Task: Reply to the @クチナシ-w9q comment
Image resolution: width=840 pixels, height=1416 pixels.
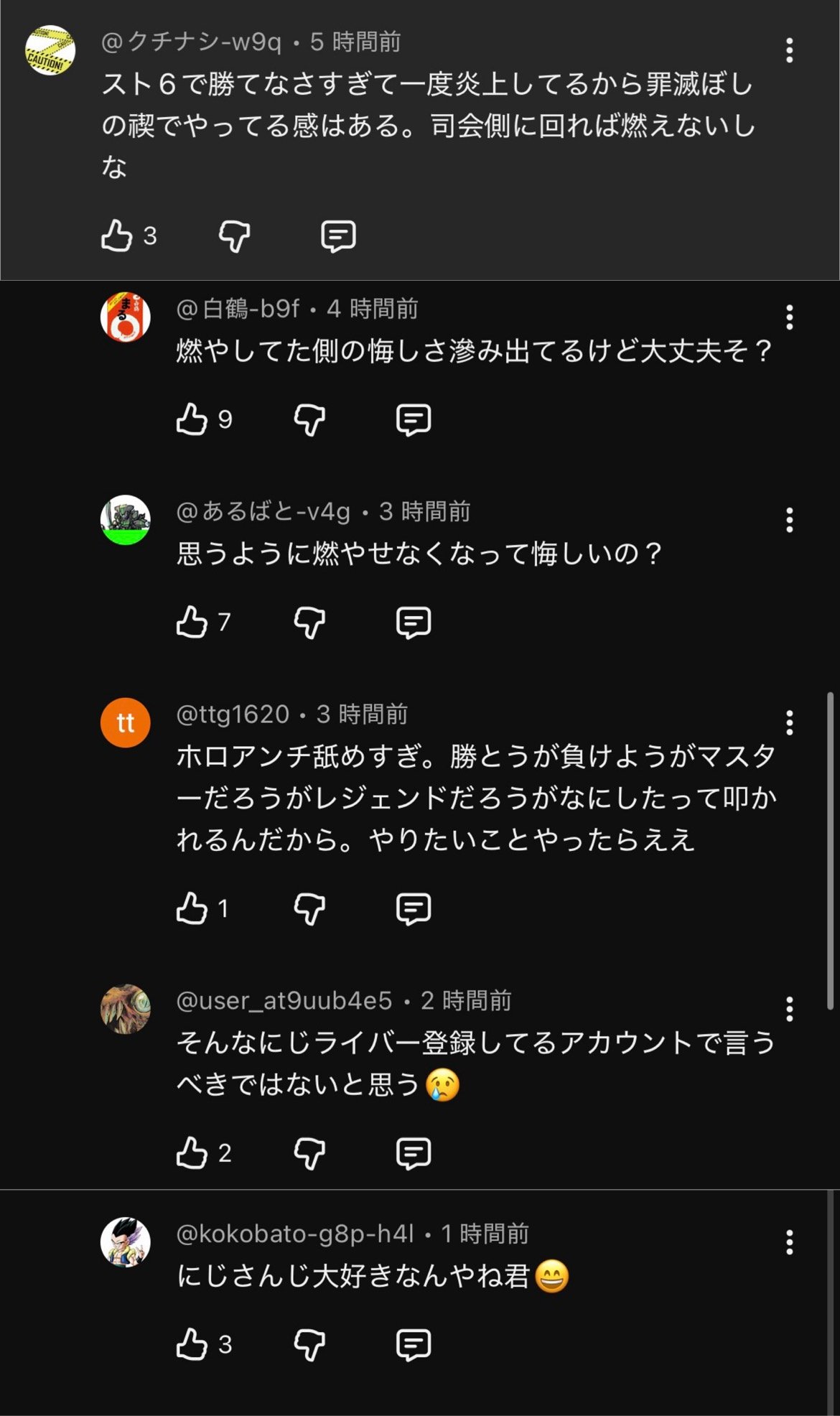Action: click(x=338, y=236)
